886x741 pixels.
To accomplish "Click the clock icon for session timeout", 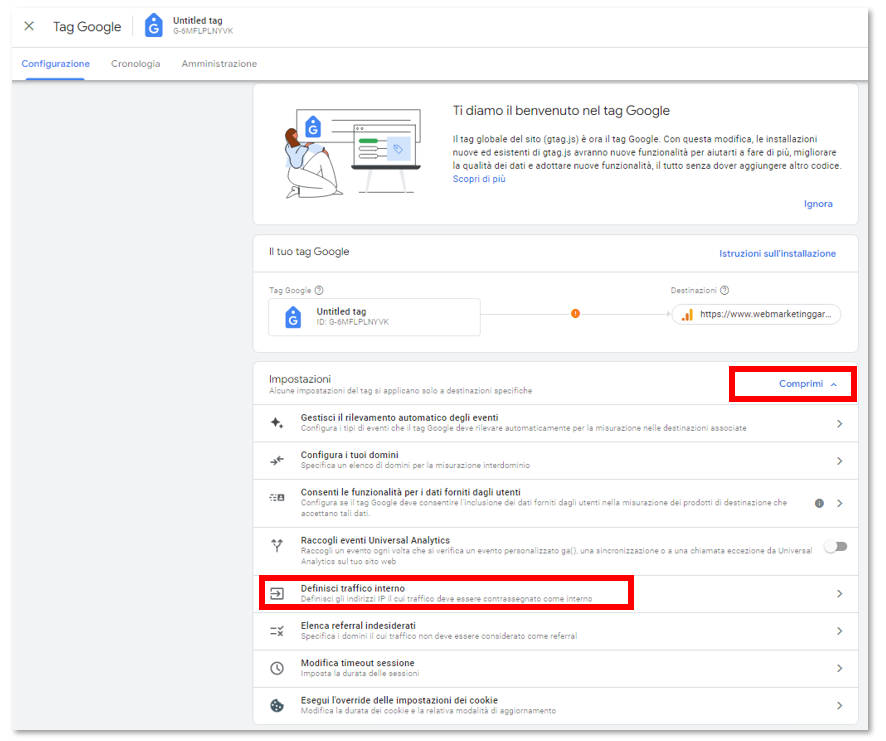I will (277, 668).
